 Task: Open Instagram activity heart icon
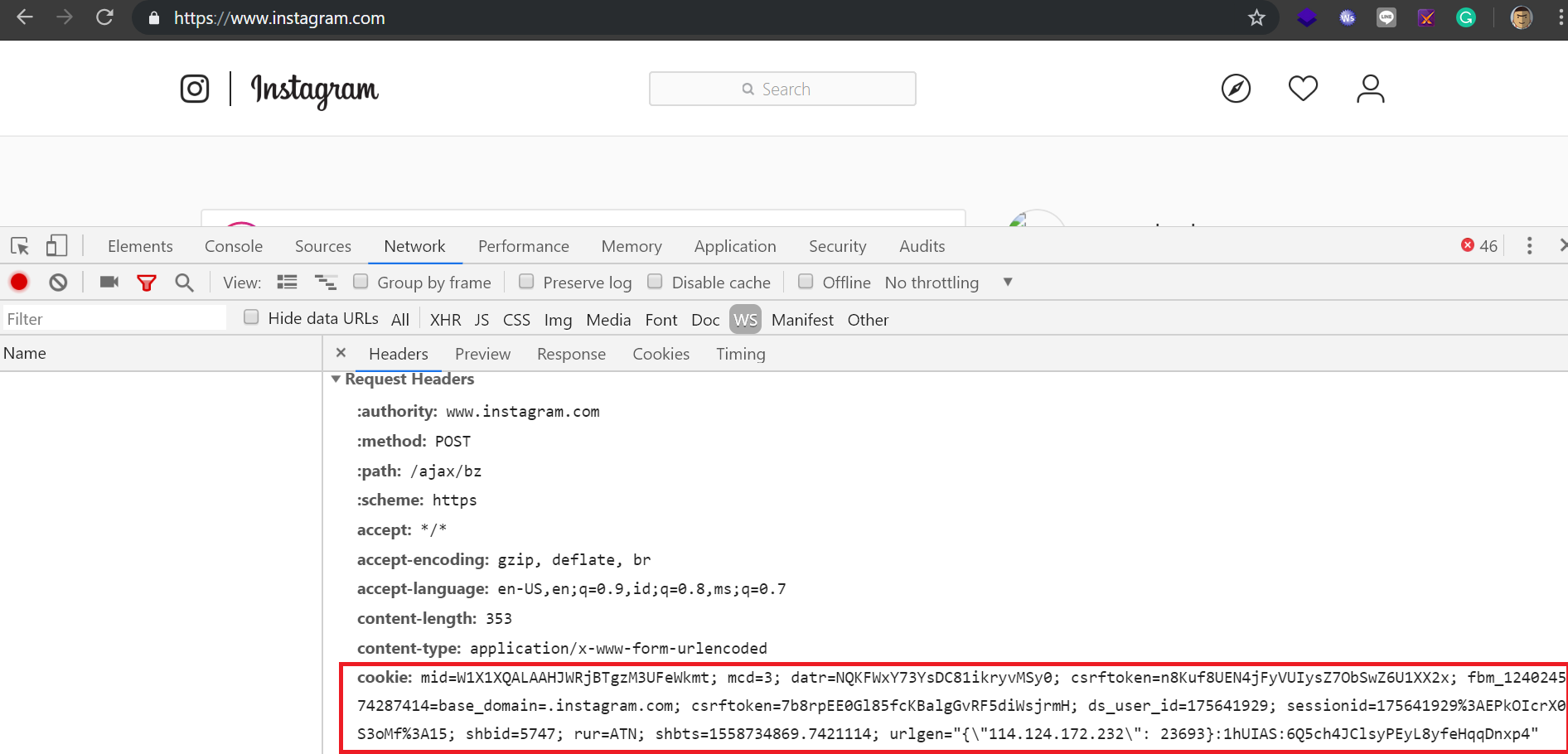(x=1303, y=89)
